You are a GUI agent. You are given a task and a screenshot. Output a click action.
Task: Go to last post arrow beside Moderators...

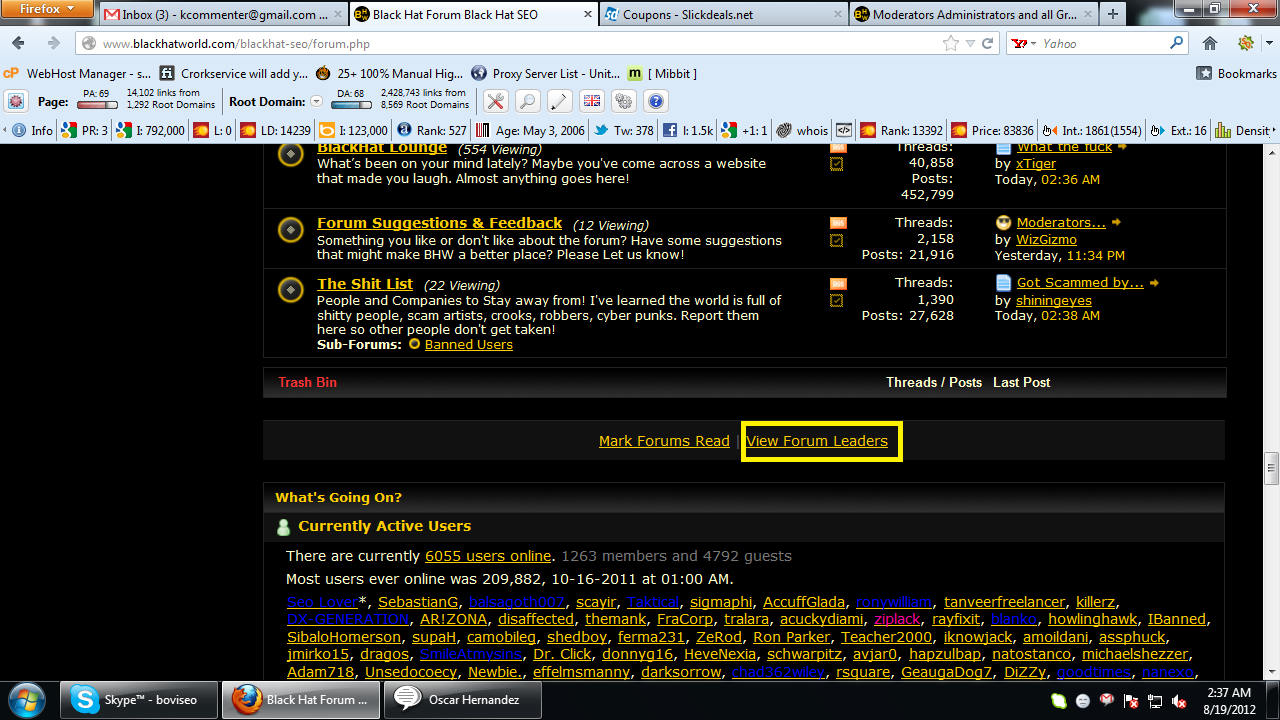click(1116, 222)
